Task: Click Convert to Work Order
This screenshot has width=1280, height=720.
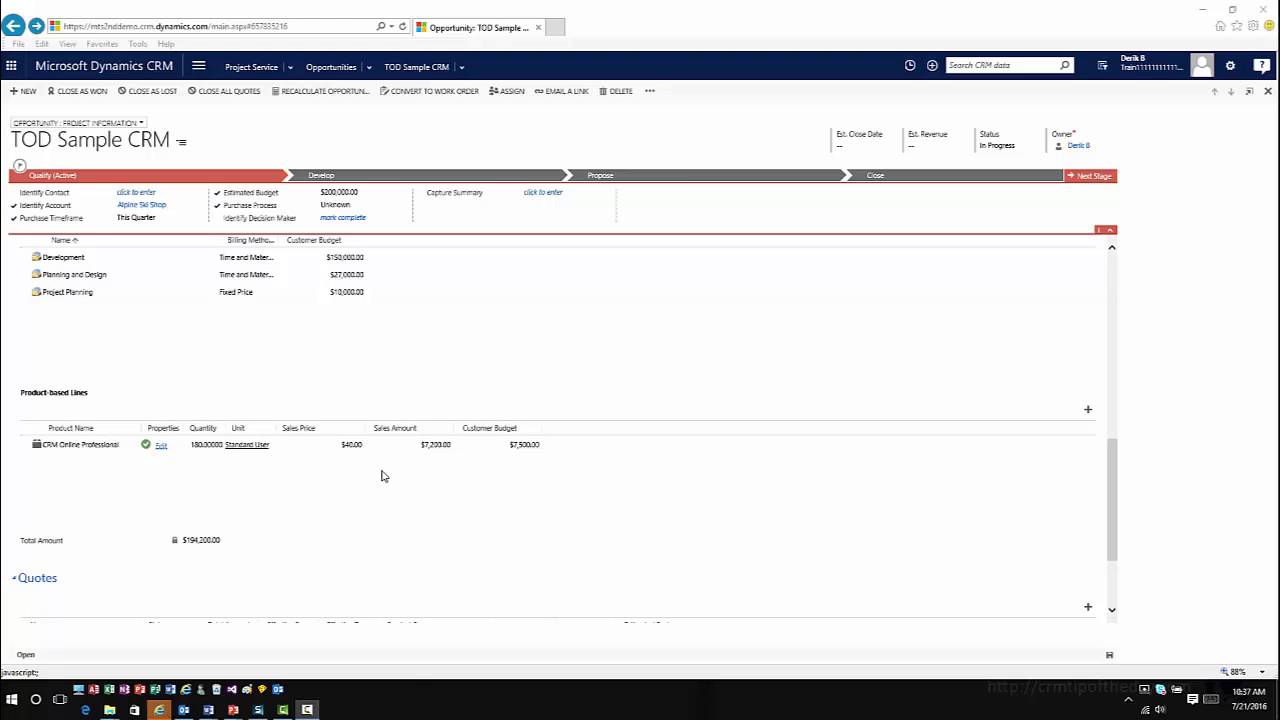Action: click(429, 91)
